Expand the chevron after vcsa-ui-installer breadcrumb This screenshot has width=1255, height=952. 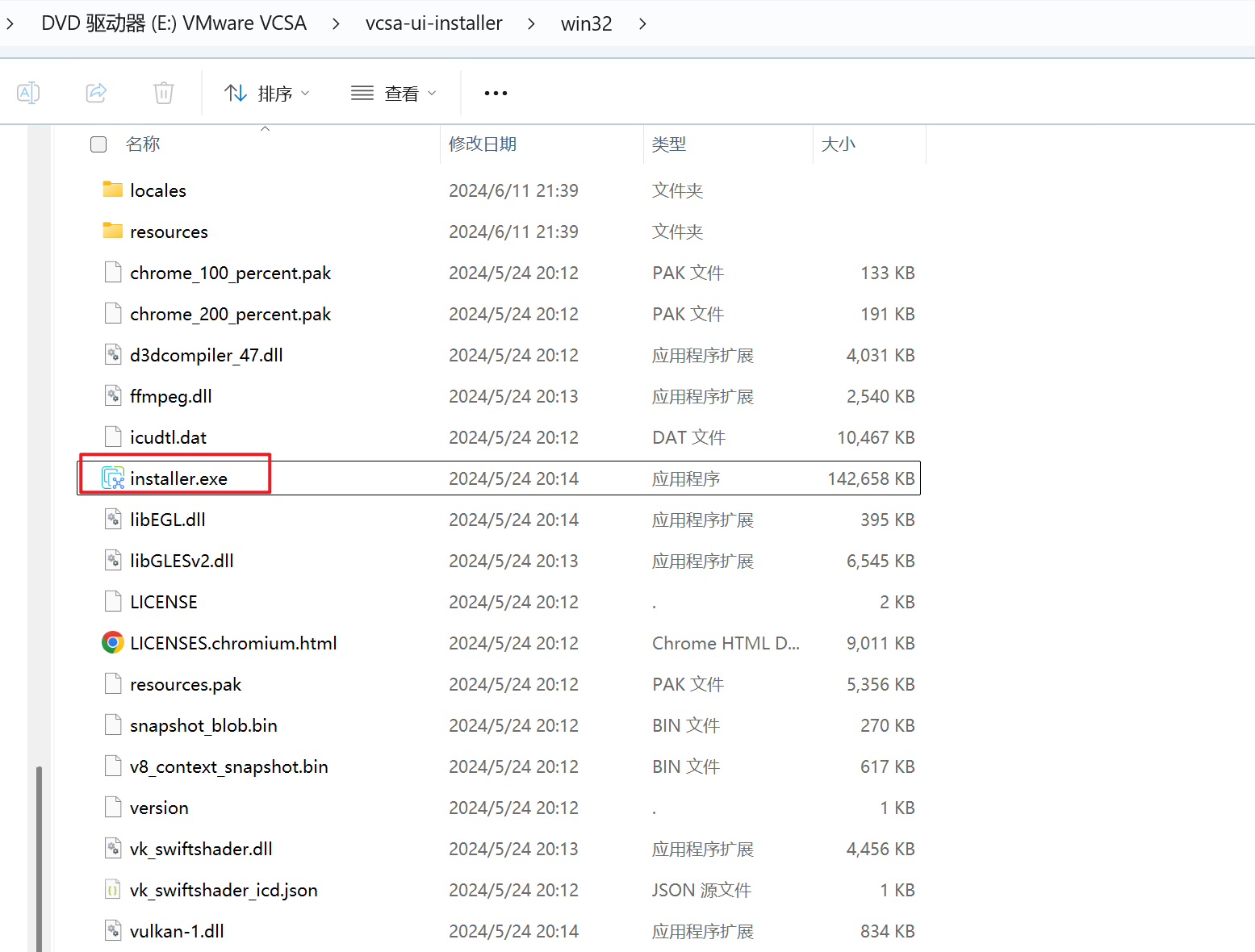531,24
